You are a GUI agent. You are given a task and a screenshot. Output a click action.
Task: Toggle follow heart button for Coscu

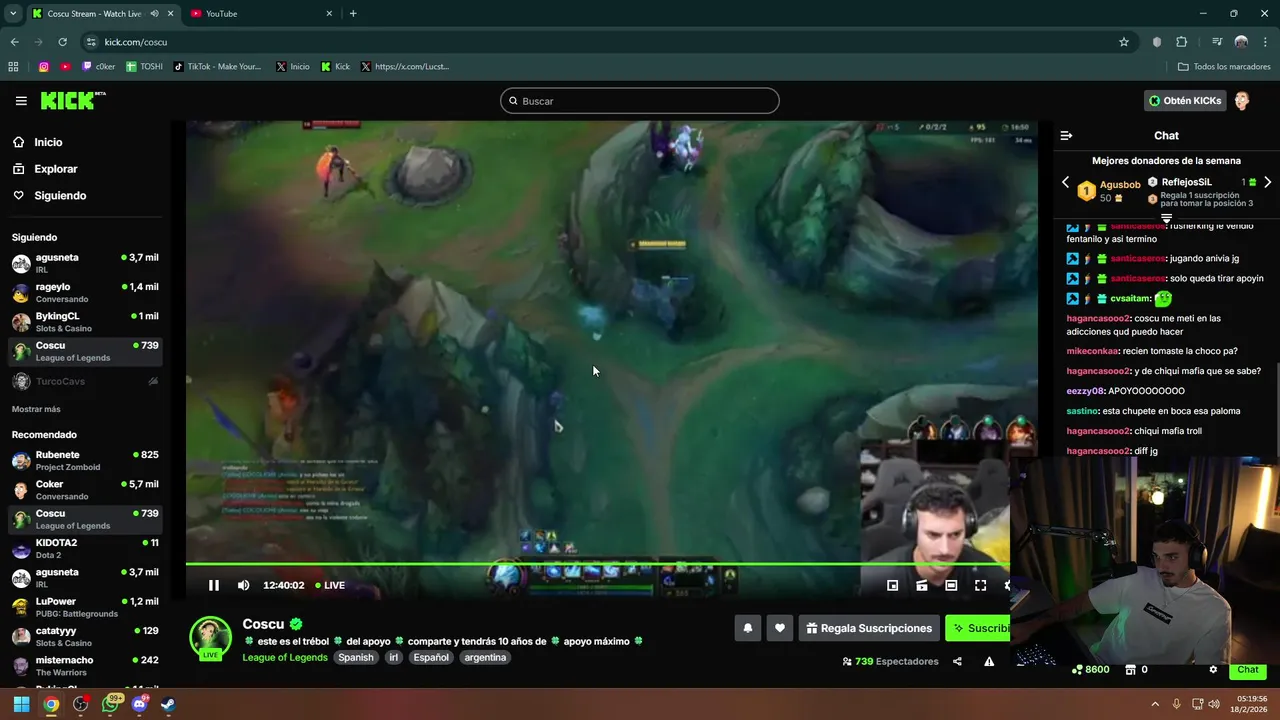(780, 628)
